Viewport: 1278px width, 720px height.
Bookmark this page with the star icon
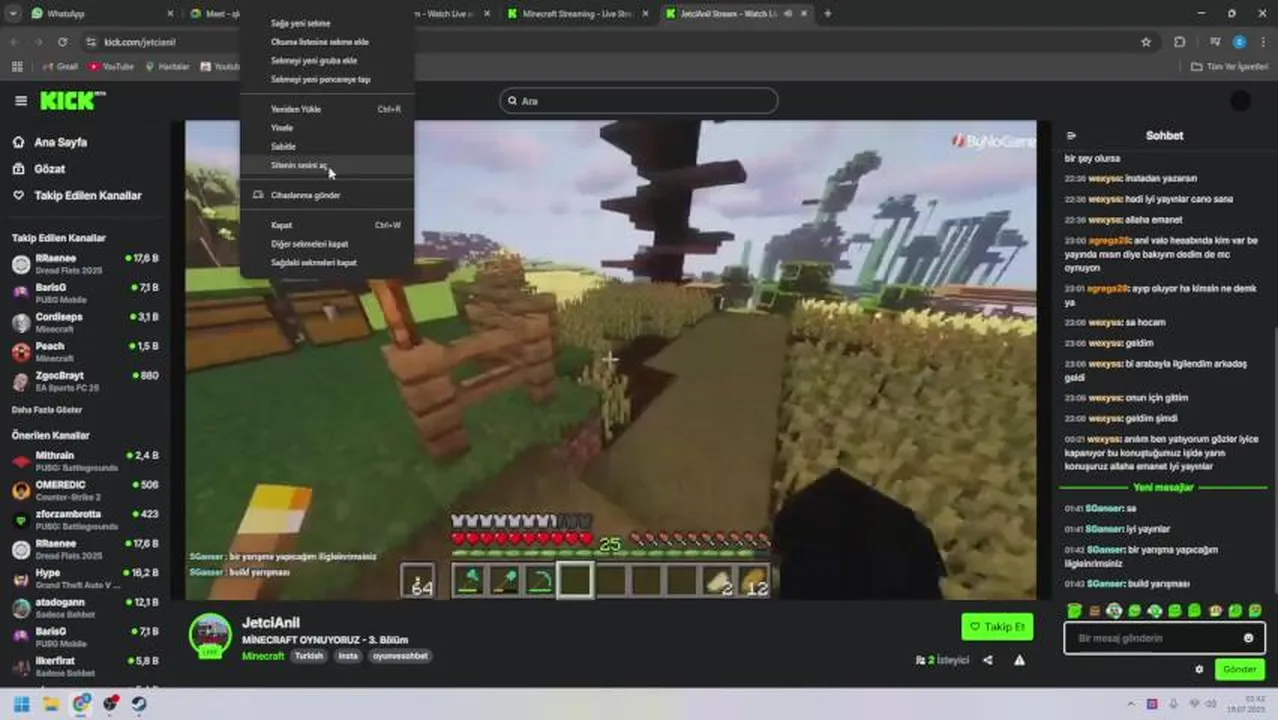pos(1146,42)
